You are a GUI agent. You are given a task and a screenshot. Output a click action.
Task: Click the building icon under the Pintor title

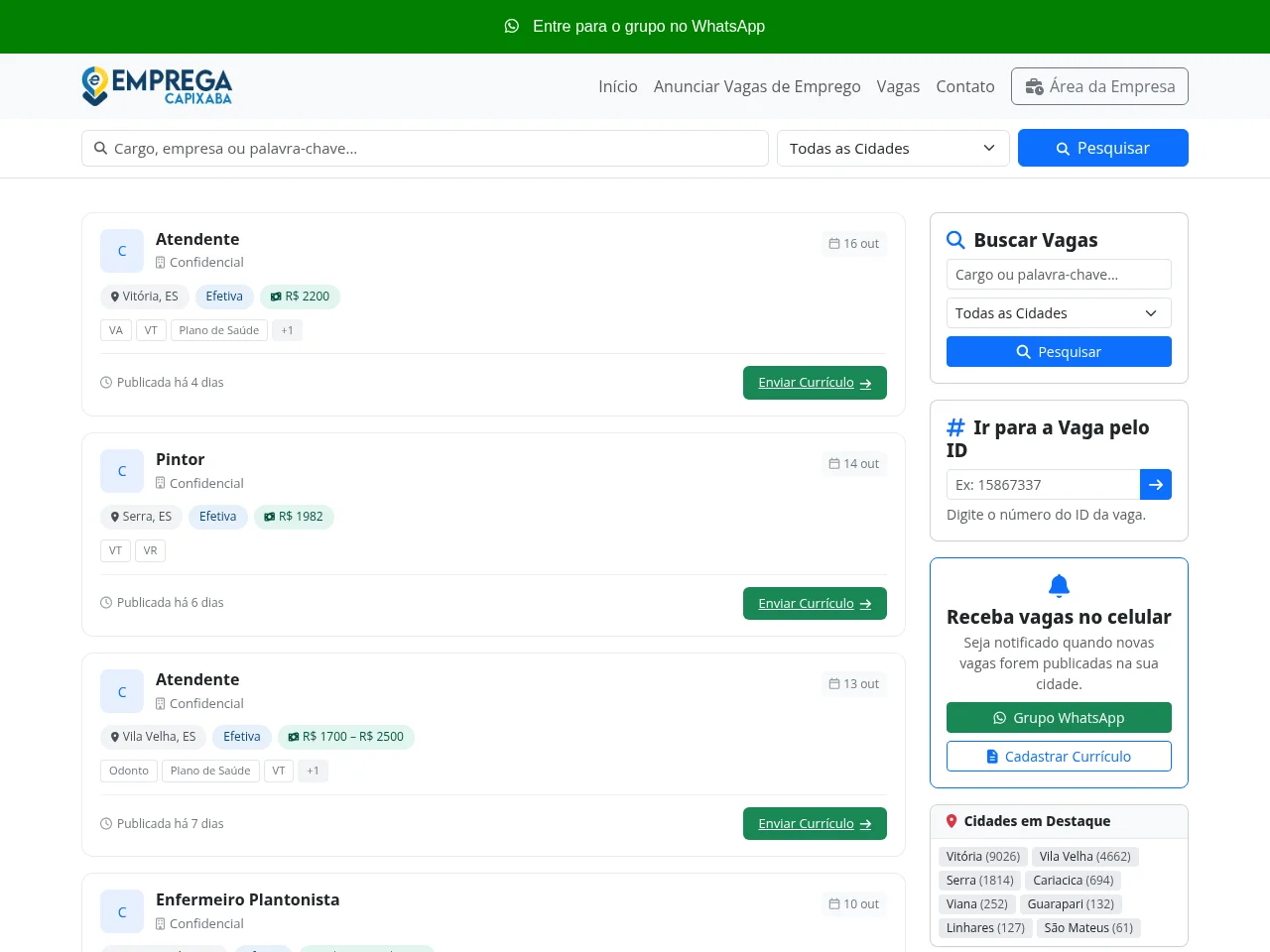161,484
